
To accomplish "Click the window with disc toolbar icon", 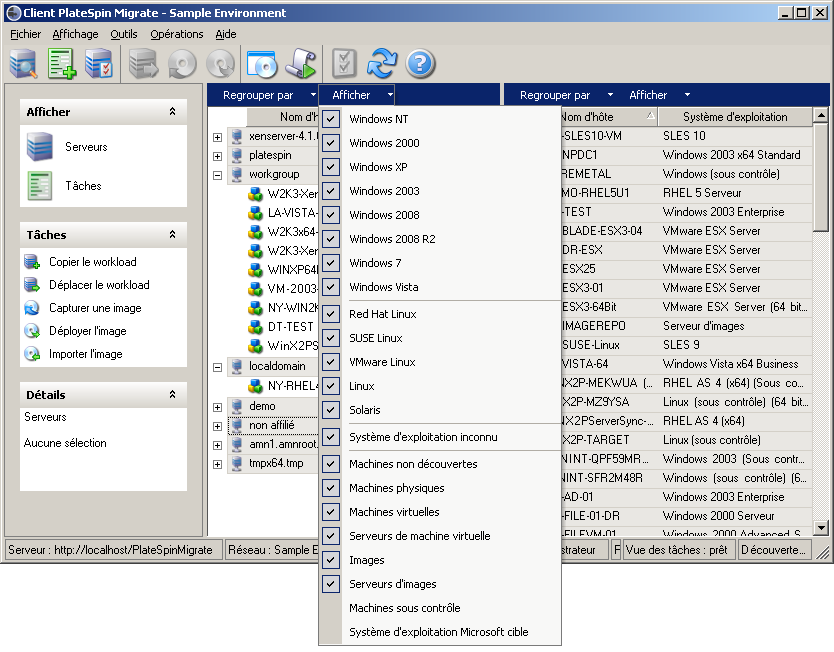I will [261, 63].
